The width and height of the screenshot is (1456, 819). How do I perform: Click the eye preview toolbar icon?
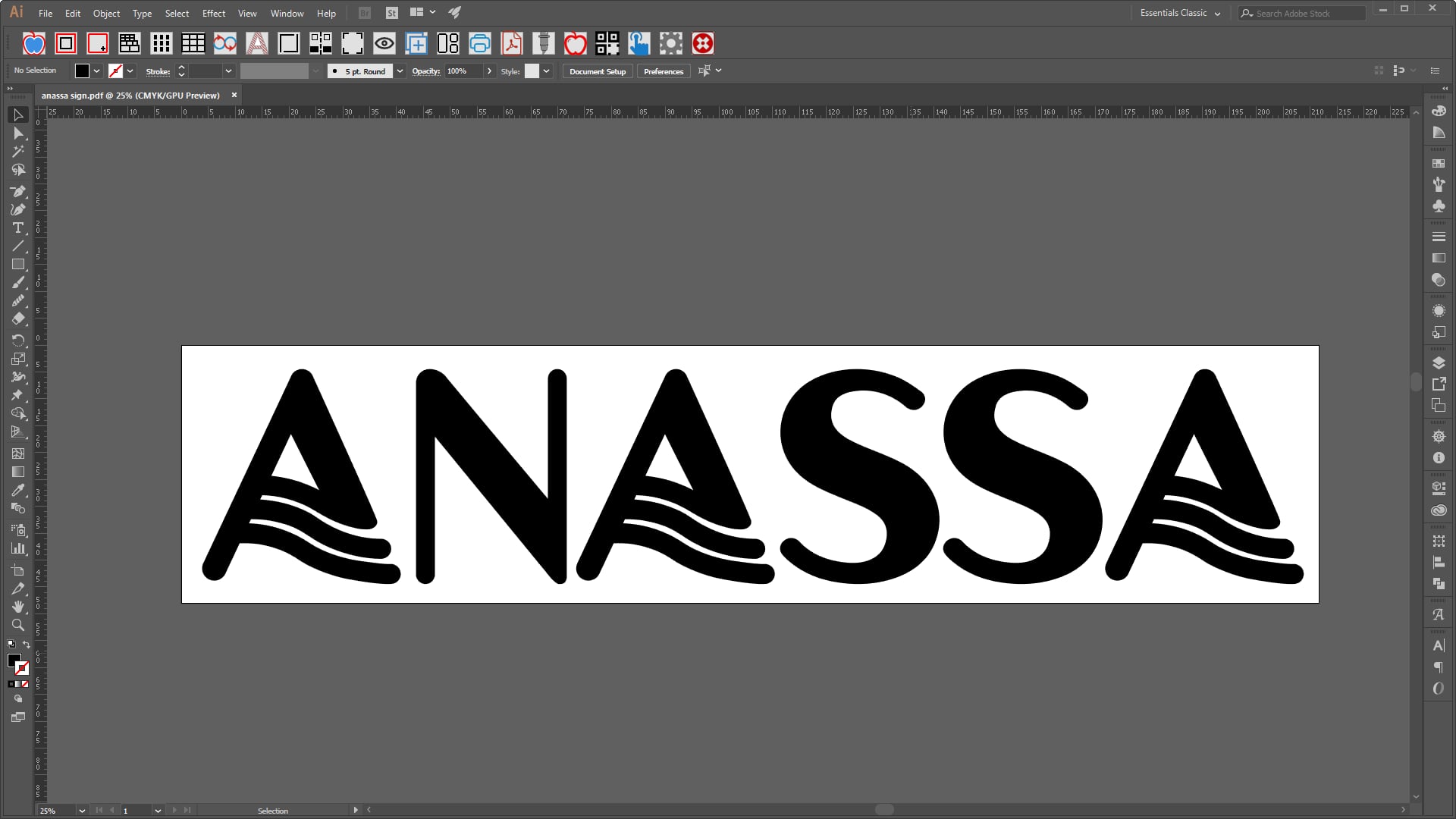click(x=384, y=43)
